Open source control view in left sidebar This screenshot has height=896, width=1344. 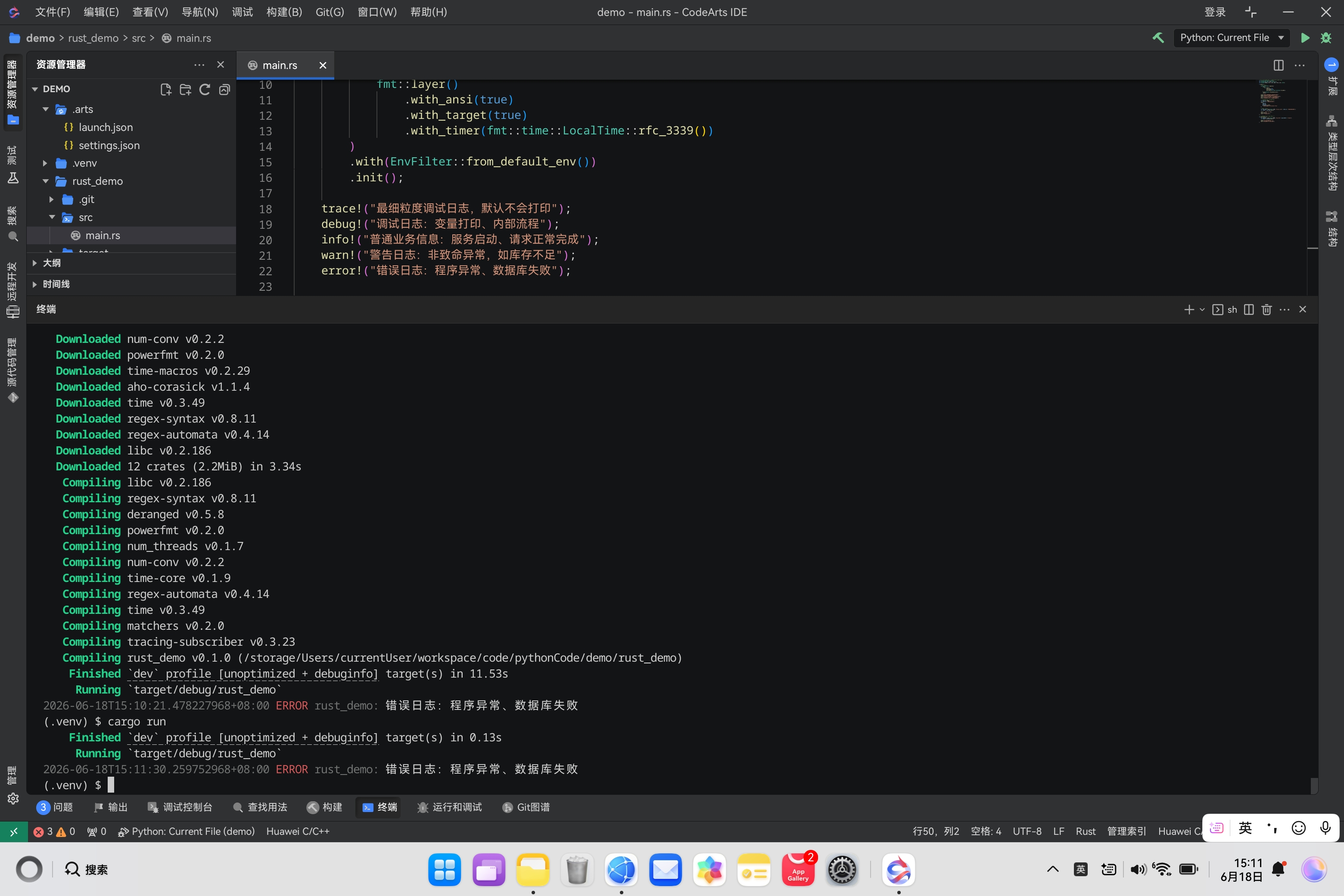point(12,370)
